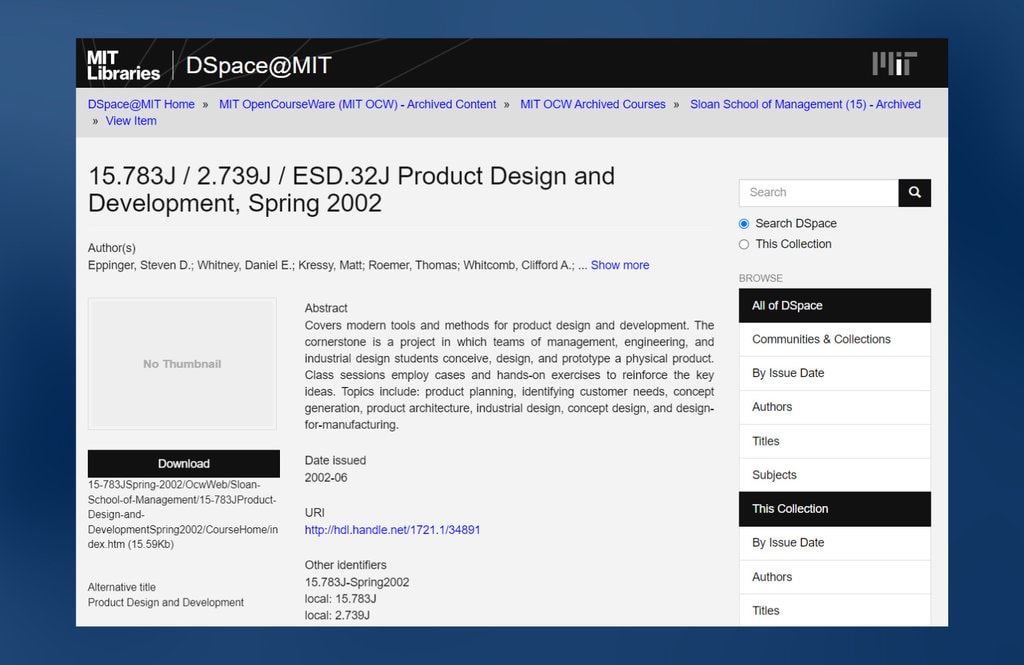
Task: Browse All of DSpace By Issue Date
Action: pyautogui.click(x=835, y=374)
